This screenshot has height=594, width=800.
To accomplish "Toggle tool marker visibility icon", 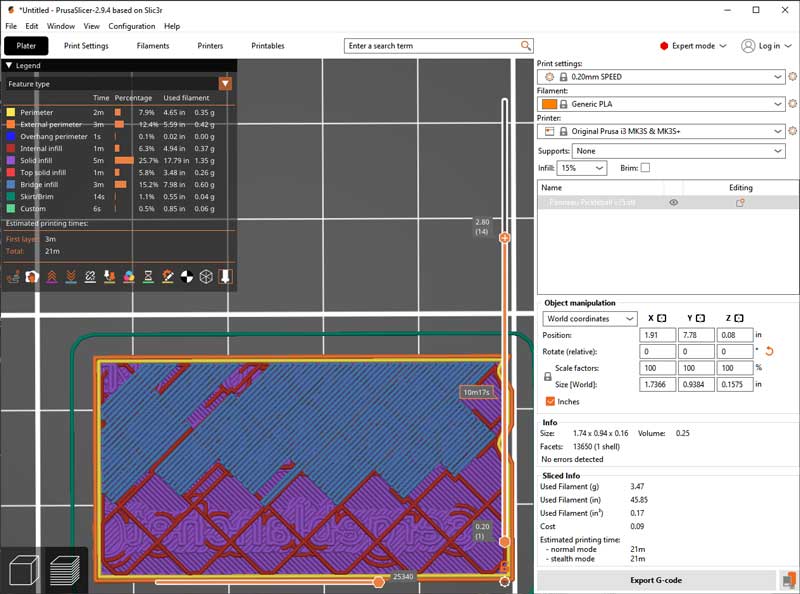I will tap(225, 277).
